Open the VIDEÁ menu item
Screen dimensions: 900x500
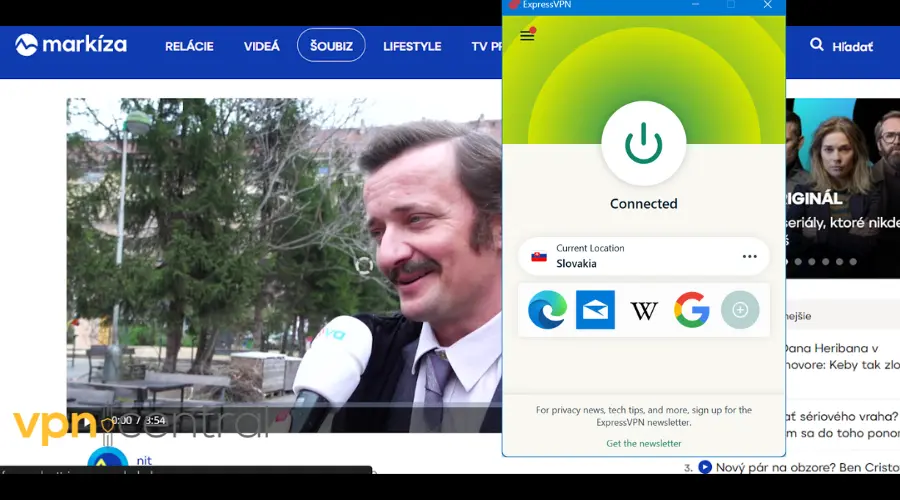[262, 46]
